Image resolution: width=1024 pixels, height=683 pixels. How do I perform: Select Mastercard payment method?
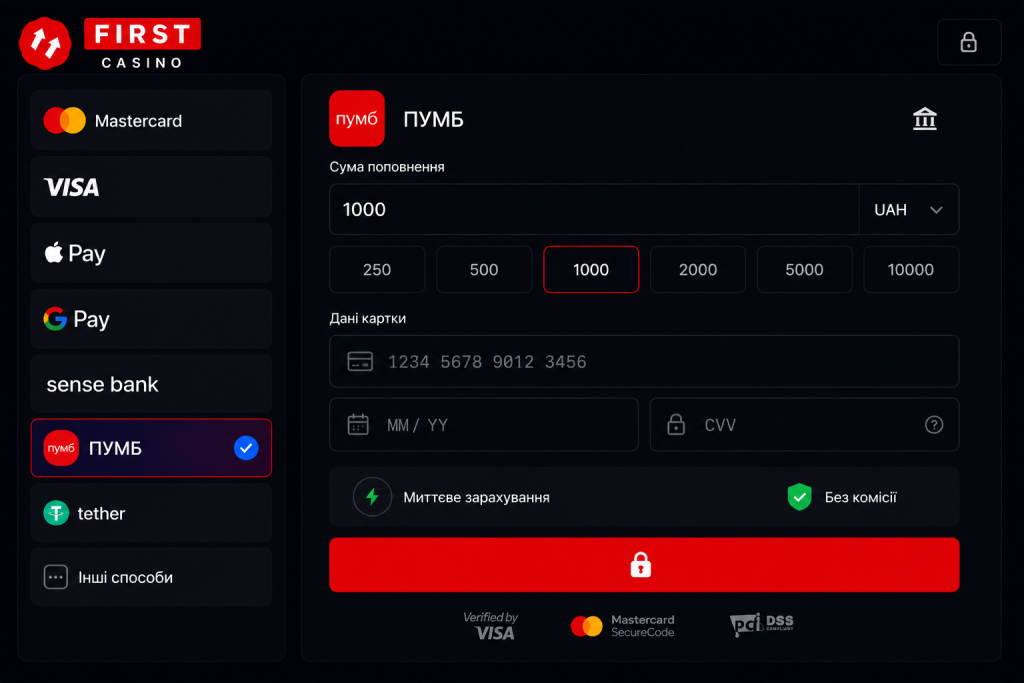(x=151, y=120)
